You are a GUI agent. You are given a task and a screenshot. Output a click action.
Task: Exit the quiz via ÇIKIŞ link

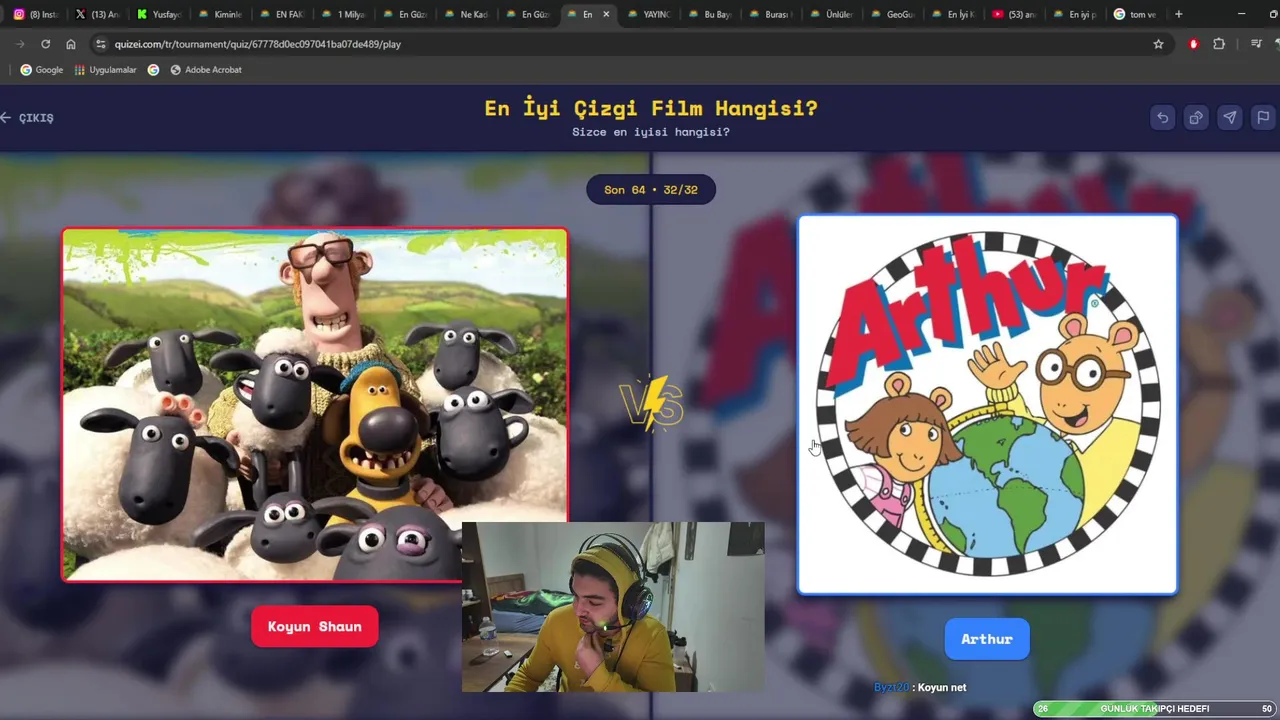(x=28, y=118)
